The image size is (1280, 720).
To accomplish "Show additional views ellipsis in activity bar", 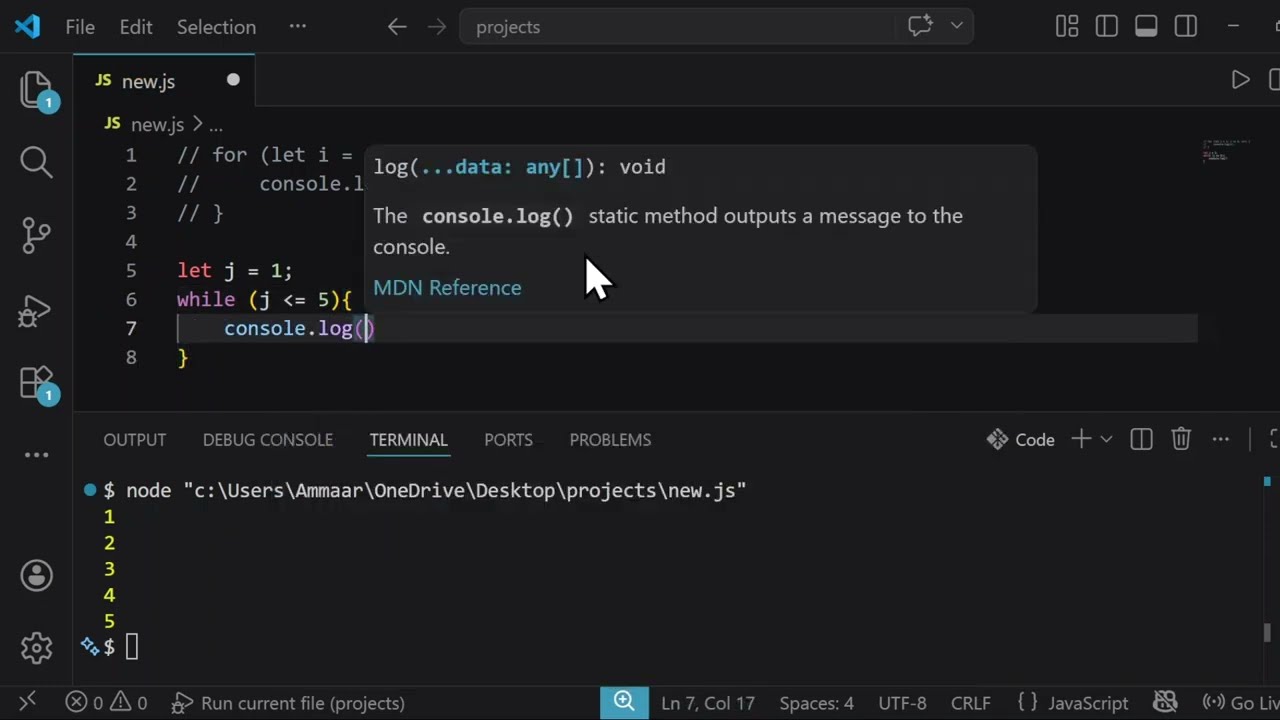I will point(36,455).
